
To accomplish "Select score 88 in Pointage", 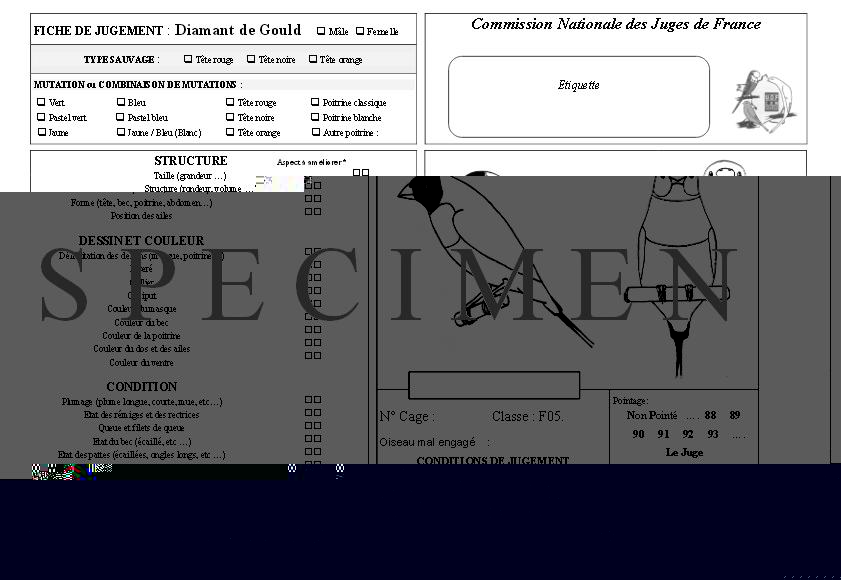I will tap(710, 415).
